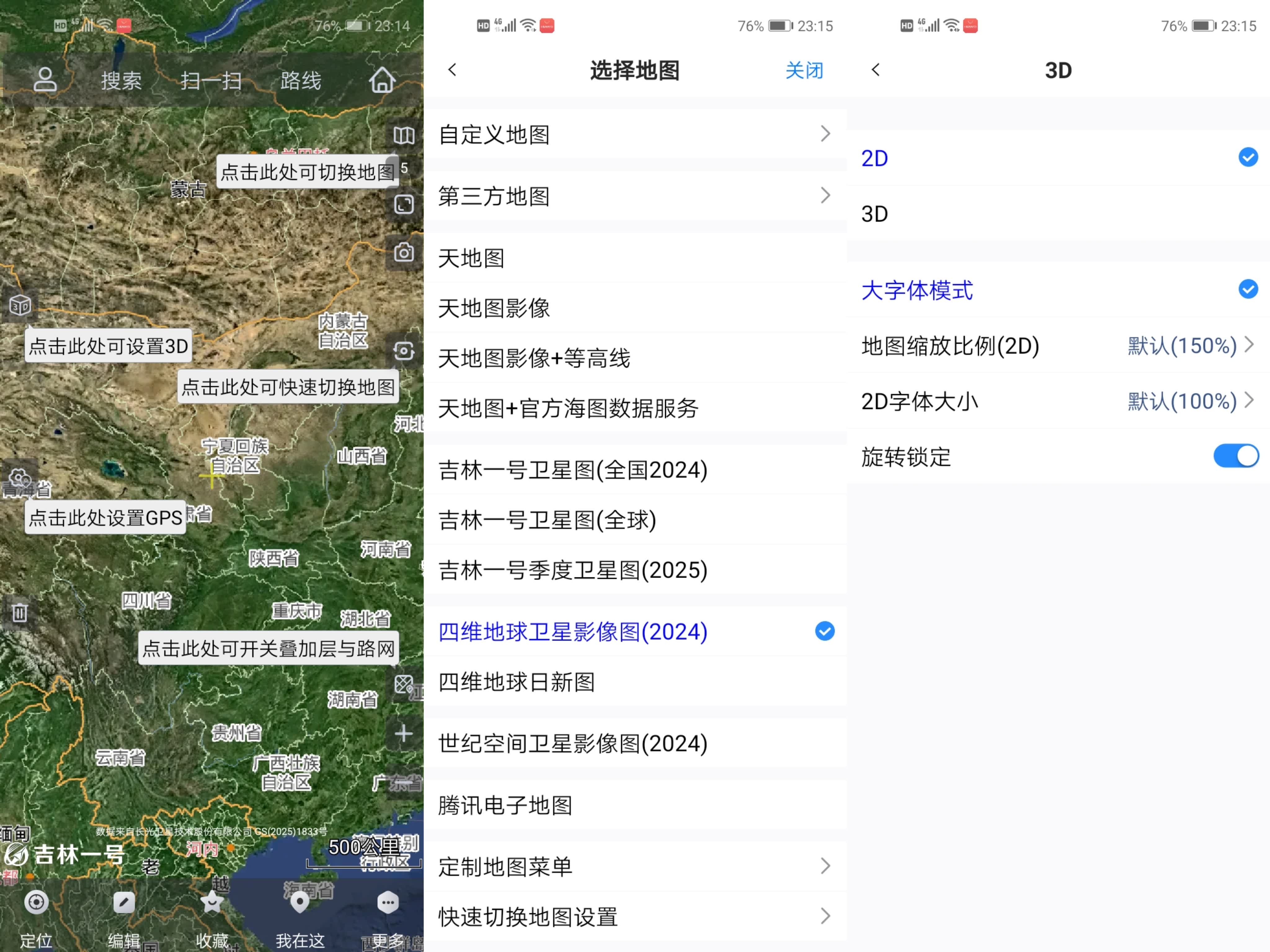1270x952 pixels.
Task: Open the 3D cube settings icon
Action: tap(20, 305)
